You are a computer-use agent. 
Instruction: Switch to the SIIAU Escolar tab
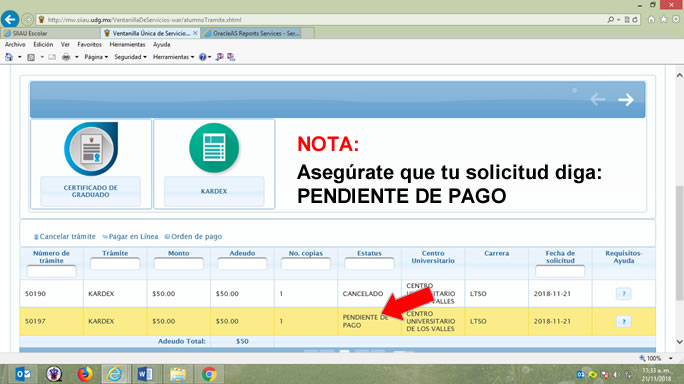[51, 33]
